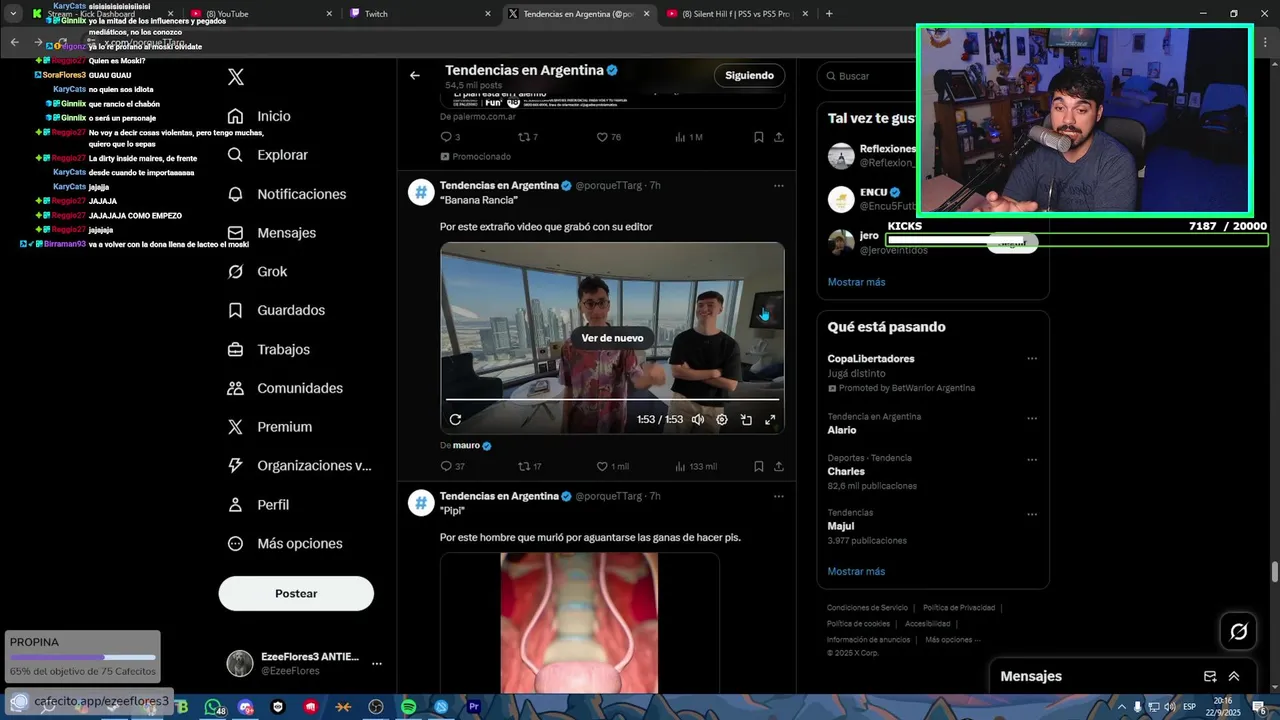The height and width of the screenshot is (720, 1280).
Task: Open Mostrar más under Tal vez te guste
Action: coord(856,282)
